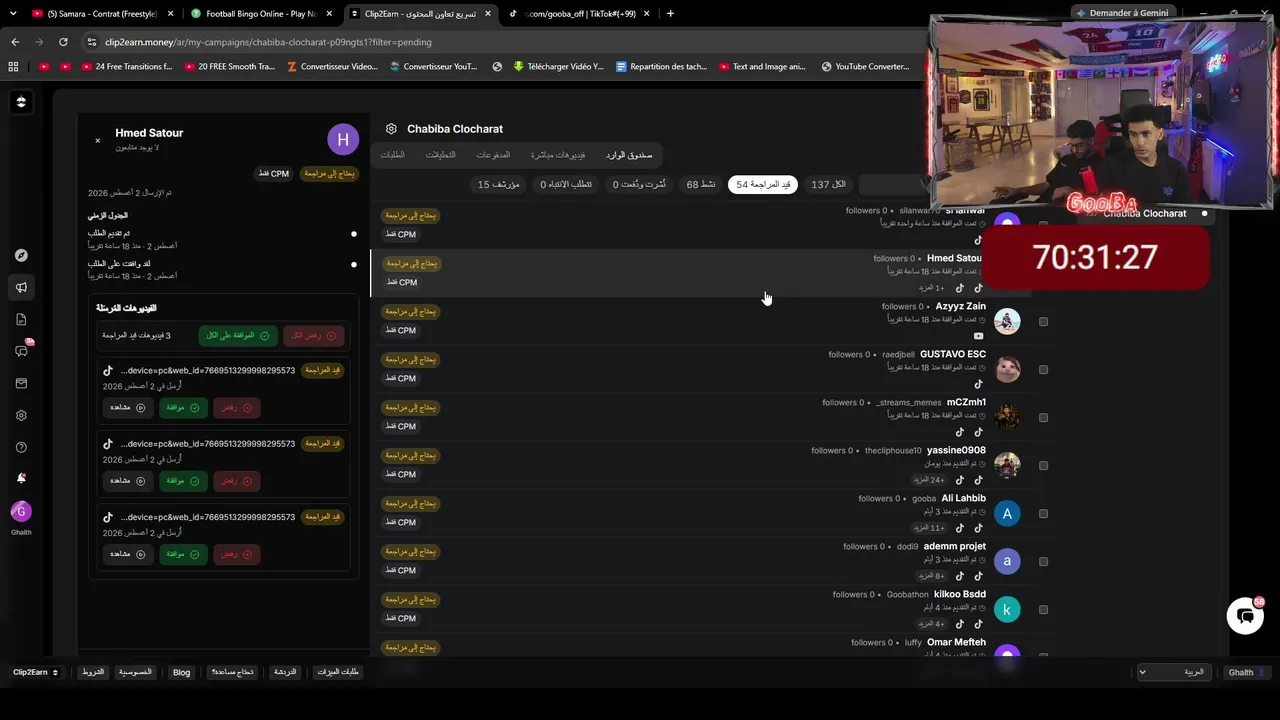Go back with the browser back arrow
The width and height of the screenshot is (1280, 720).
coord(15,42)
